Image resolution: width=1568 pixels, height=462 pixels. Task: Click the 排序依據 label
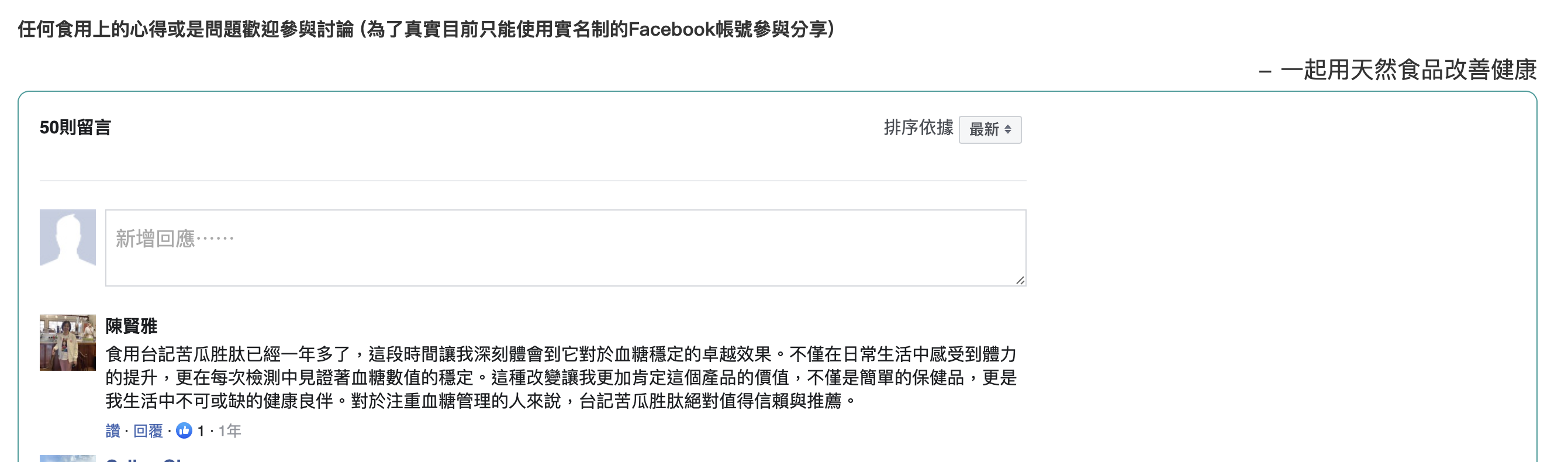pyautogui.click(x=918, y=128)
